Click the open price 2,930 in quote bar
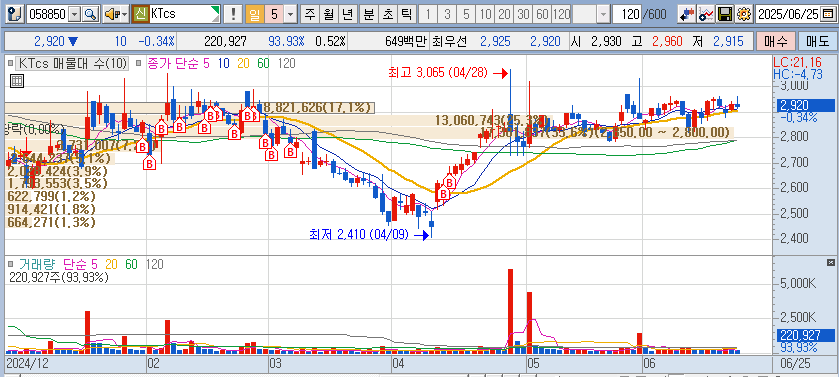This screenshot has width=839, height=377. click(x=605, y=41)
